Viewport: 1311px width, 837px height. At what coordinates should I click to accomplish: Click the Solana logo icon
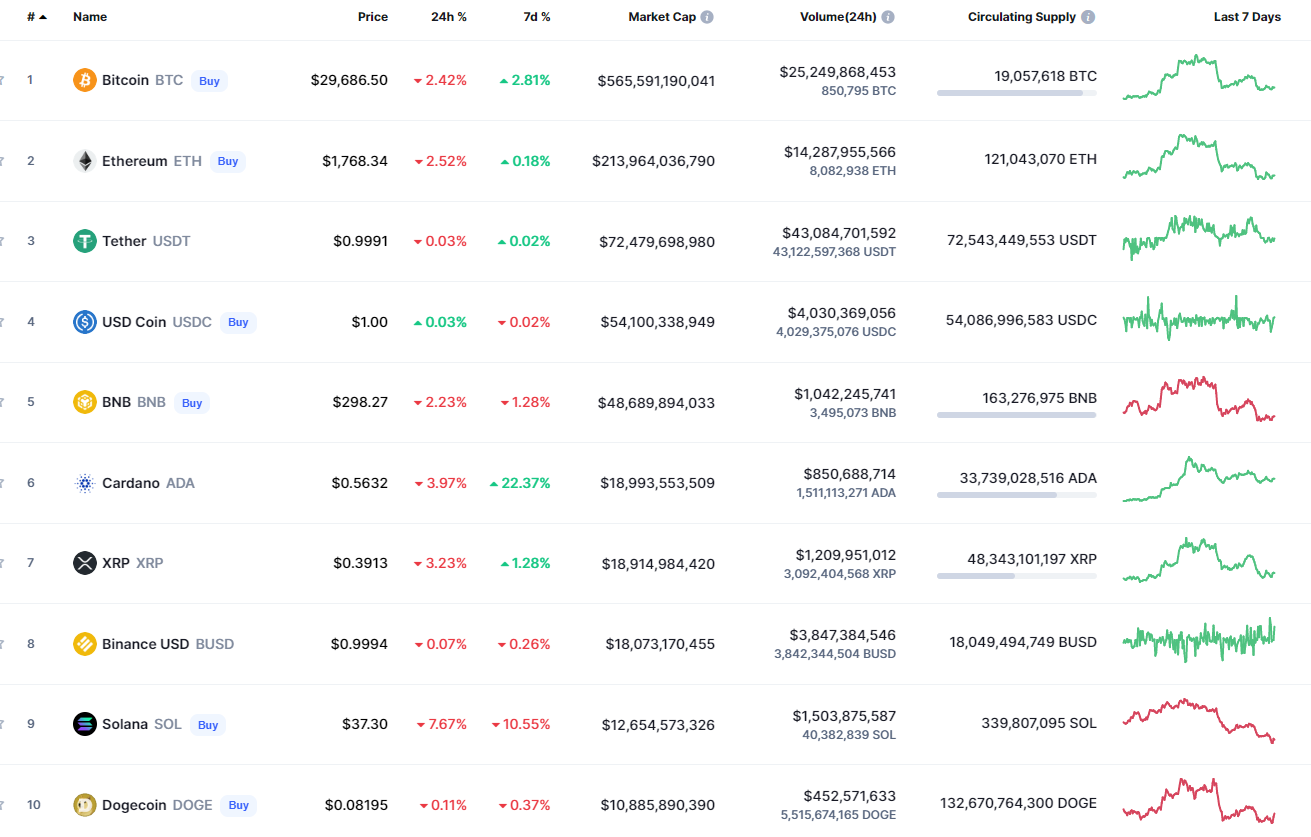[x=85, y=724]
